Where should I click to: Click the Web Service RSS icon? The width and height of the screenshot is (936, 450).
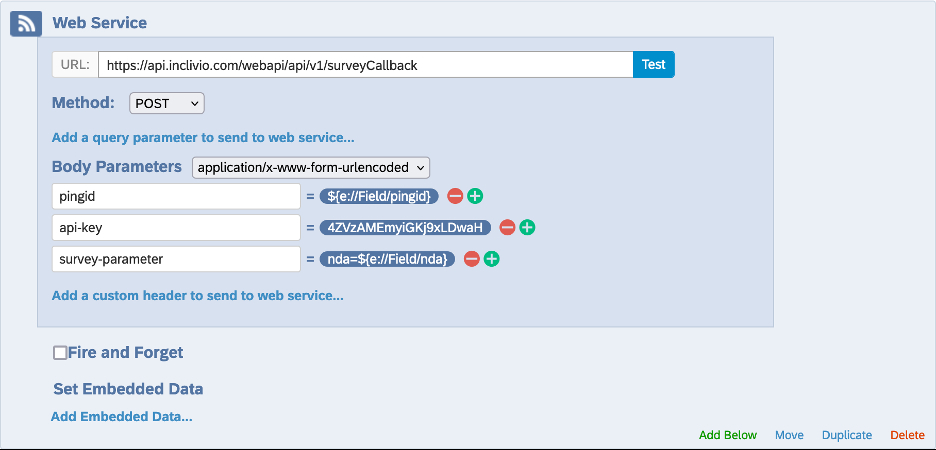26,23
